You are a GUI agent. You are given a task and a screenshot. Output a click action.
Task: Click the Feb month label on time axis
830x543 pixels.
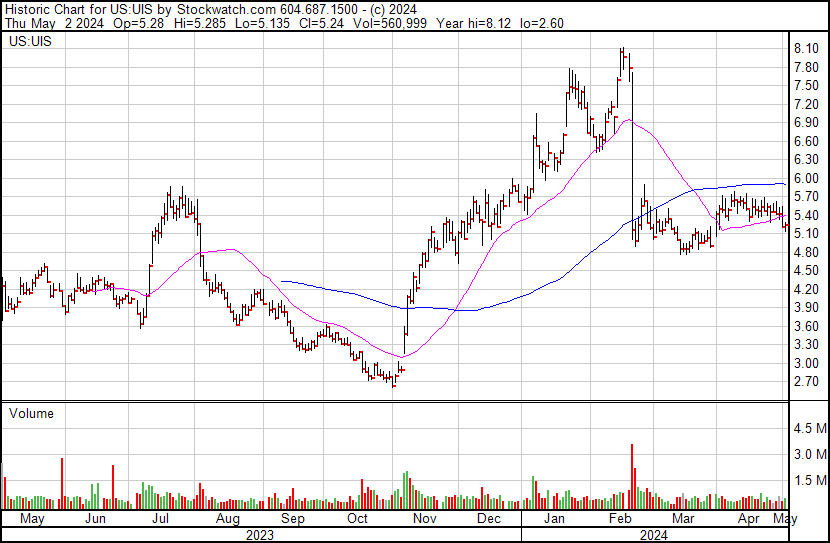click(619, 520)
